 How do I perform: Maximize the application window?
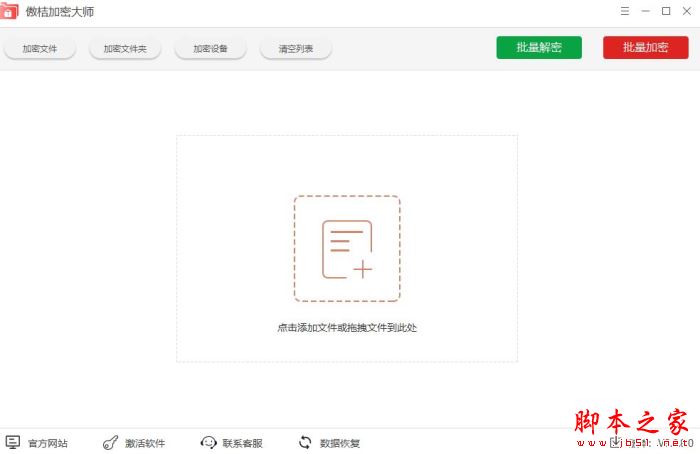point(666,11)
